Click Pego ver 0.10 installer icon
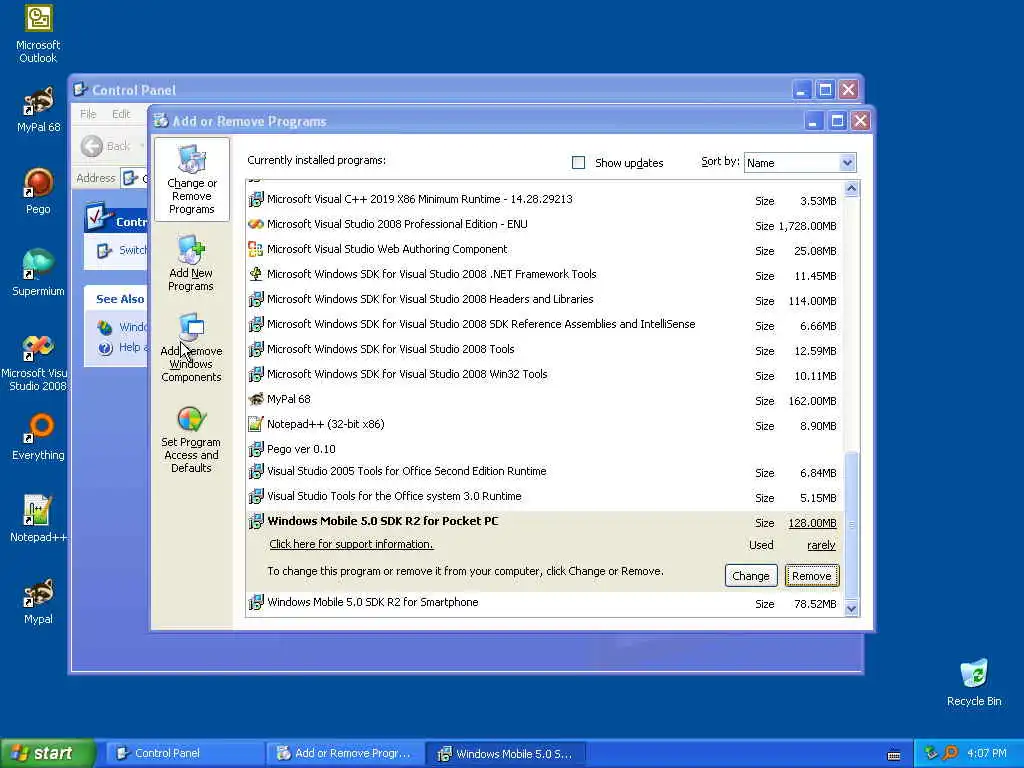Screen dimensions: 1024x768 (256, 449)
